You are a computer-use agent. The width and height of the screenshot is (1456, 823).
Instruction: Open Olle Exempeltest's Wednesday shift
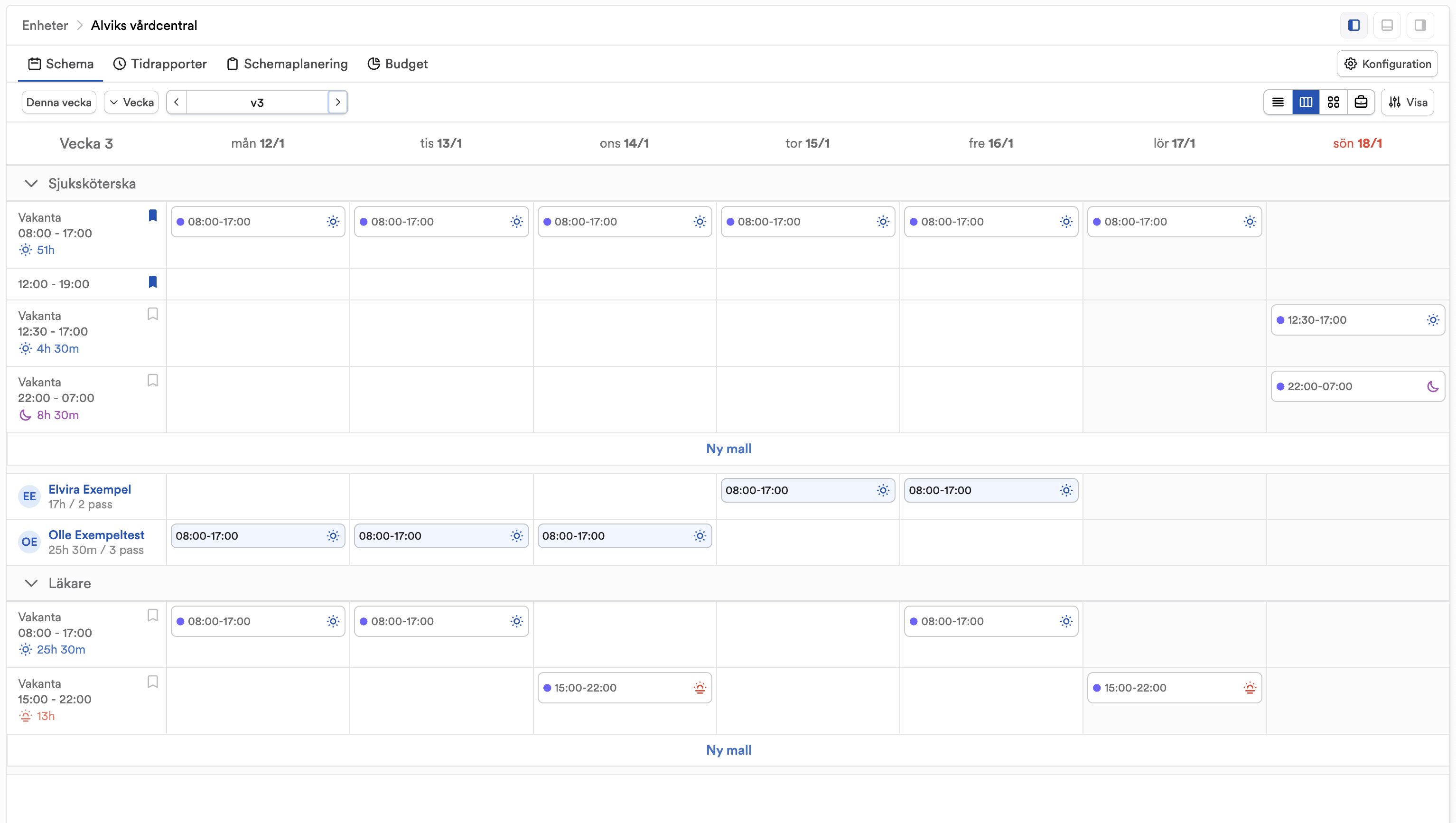[625, 536]
